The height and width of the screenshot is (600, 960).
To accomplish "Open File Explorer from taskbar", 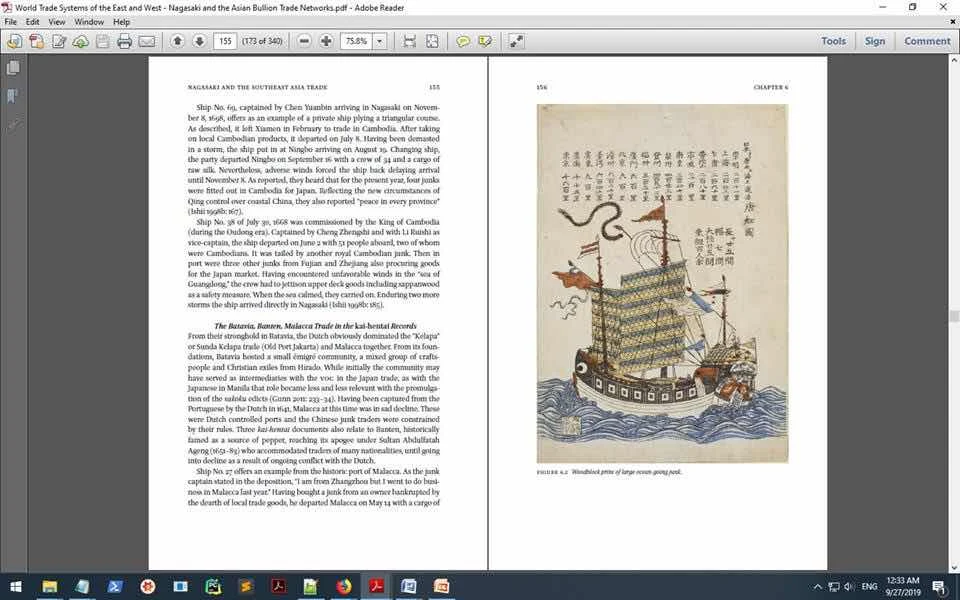I will (x=50, y=587).
